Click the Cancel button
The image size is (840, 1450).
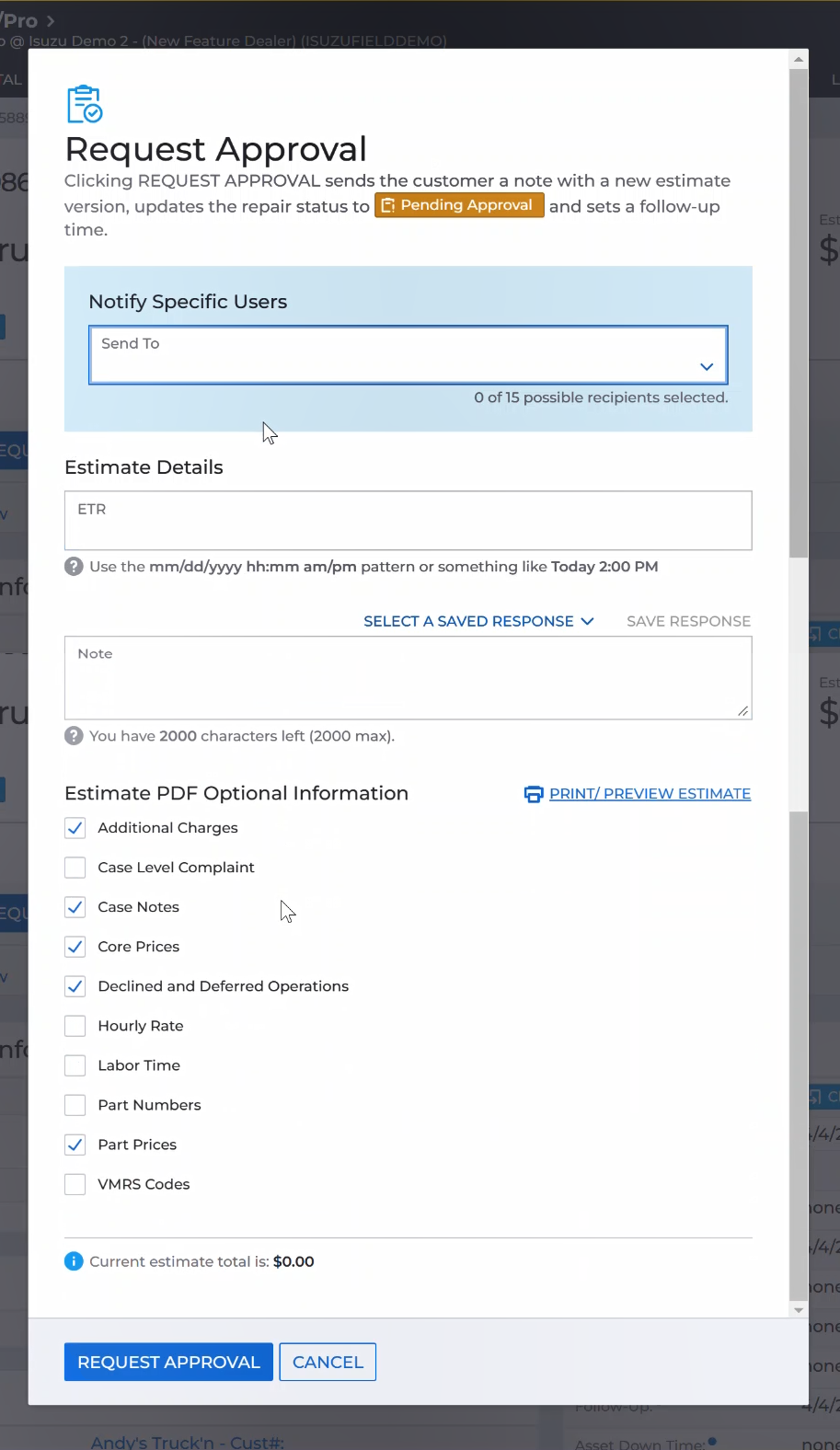tap(328, 1363)
